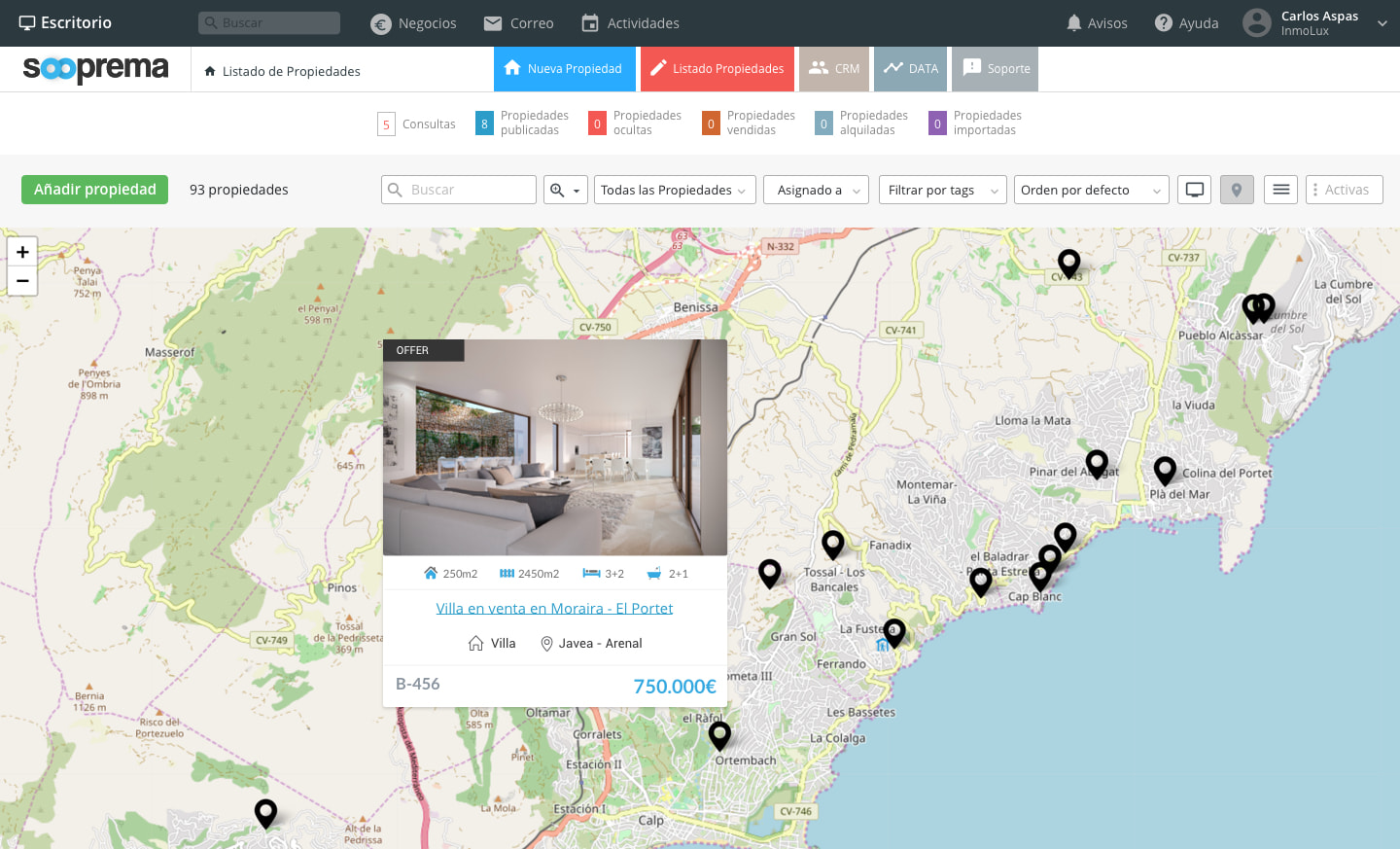This screenshot has width=1400, height=849.
Task: Expand the Filtrar por tags dropdown
Action: click(943, 190)
